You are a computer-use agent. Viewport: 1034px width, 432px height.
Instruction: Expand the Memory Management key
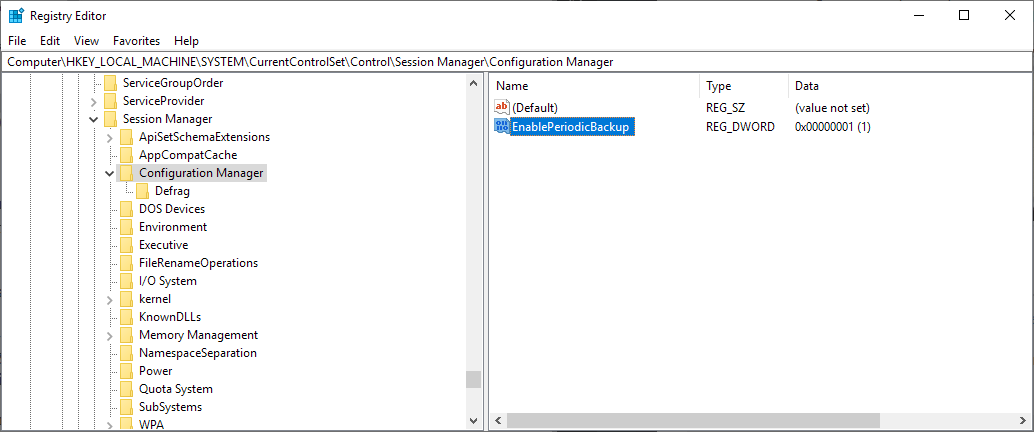[x=109, y=335]
